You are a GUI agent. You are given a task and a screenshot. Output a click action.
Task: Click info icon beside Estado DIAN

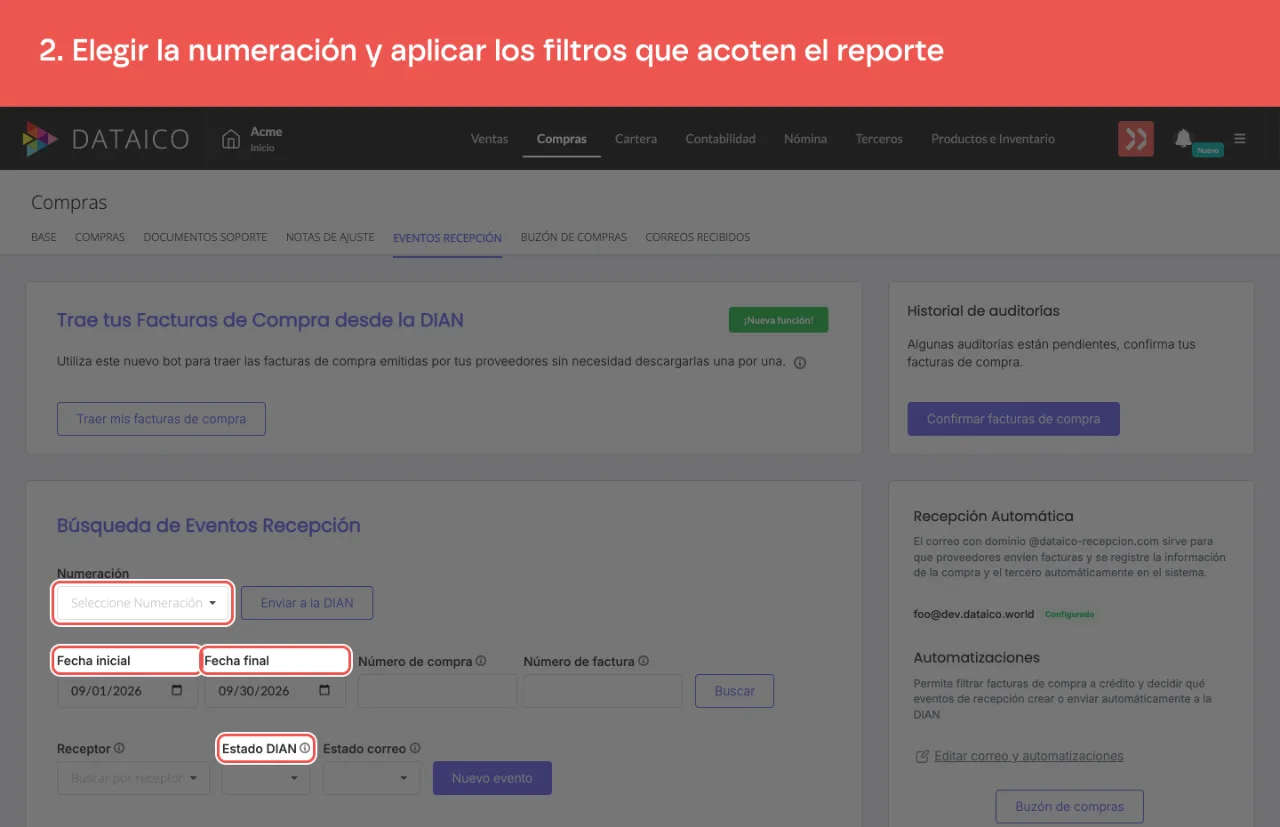305,748
